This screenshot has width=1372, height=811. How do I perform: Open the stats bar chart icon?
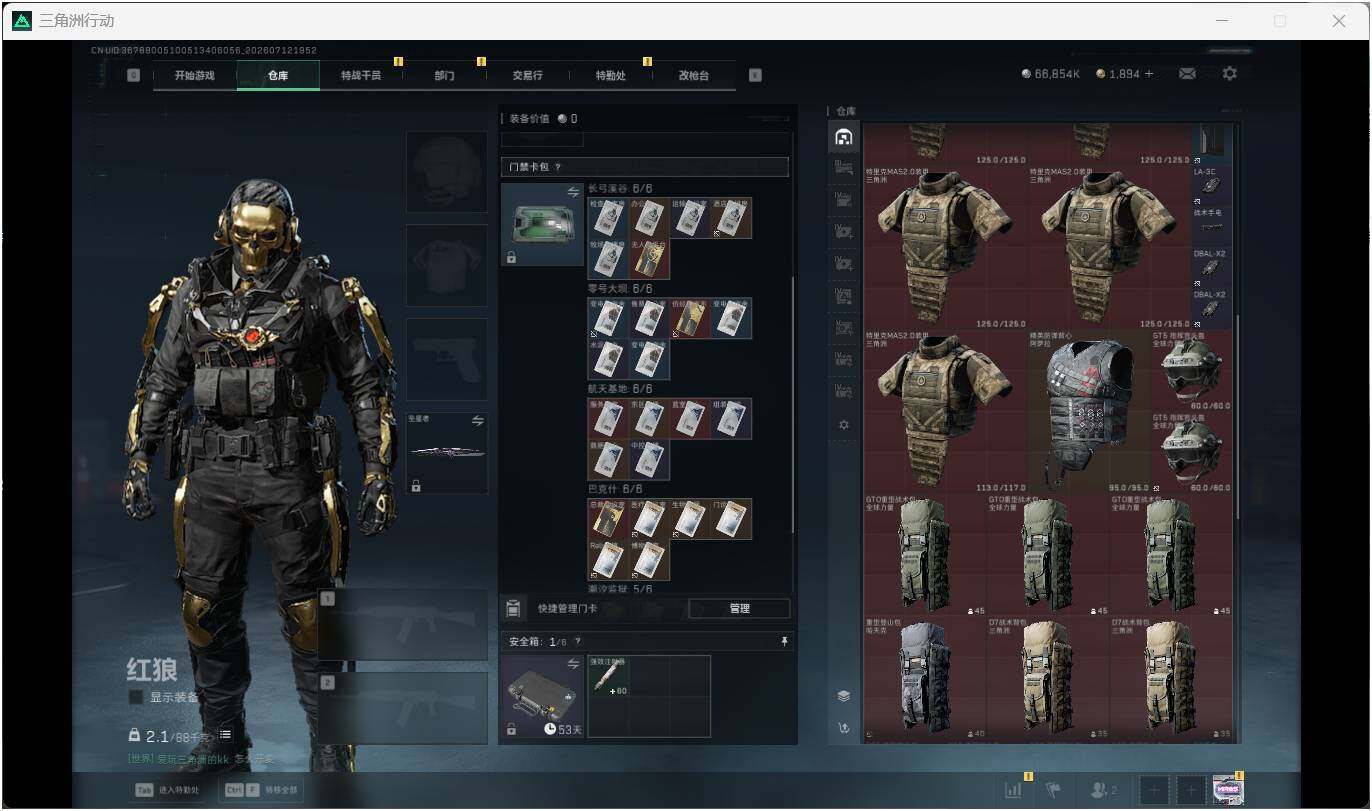[1015, 790]
